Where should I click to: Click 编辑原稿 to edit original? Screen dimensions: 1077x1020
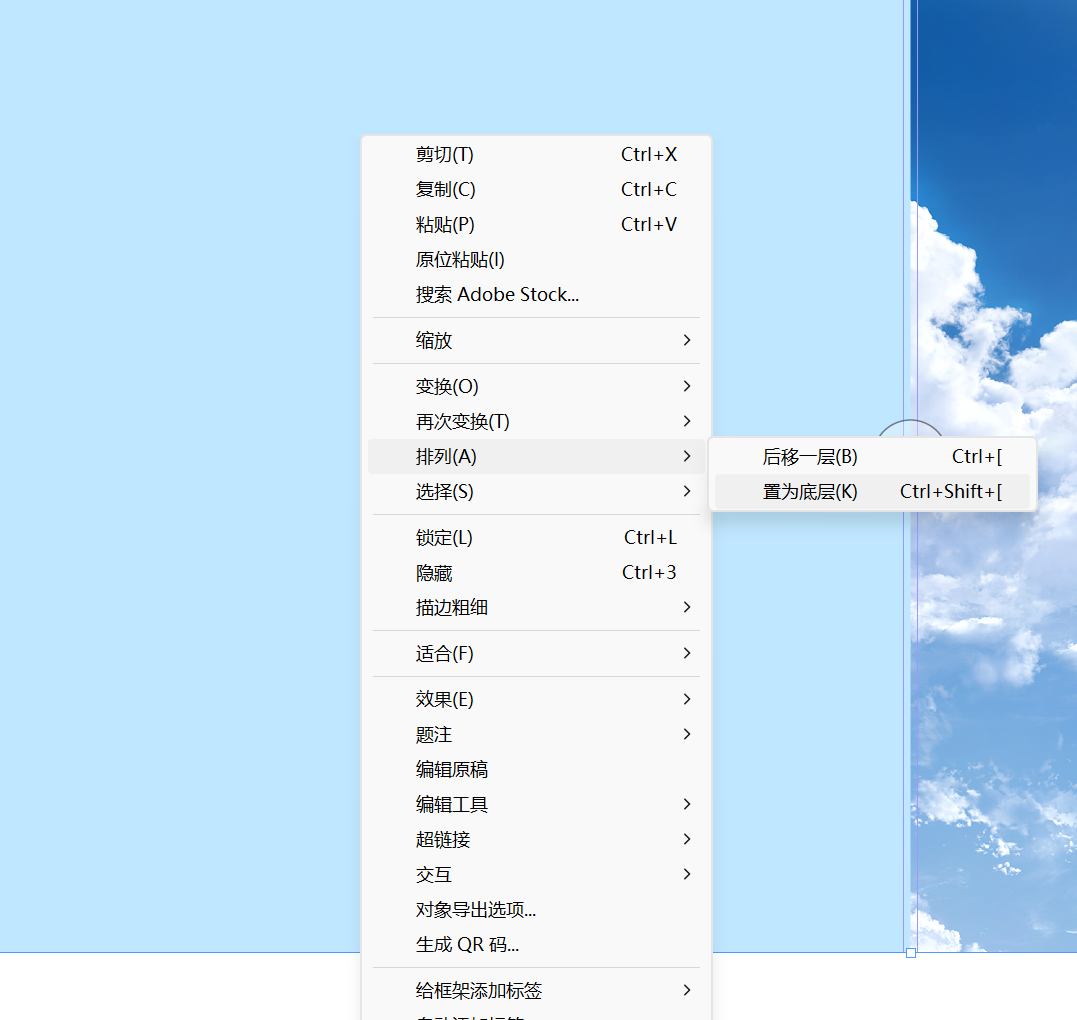(452, 770)
